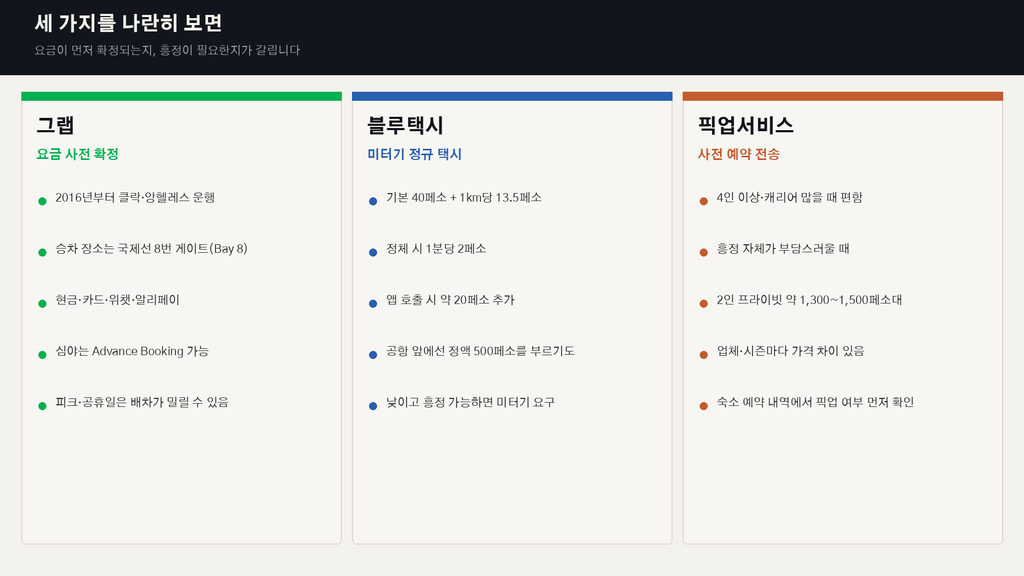Select '앱 호출 시 약 20페소 추가' bullet

pos(451,300)
